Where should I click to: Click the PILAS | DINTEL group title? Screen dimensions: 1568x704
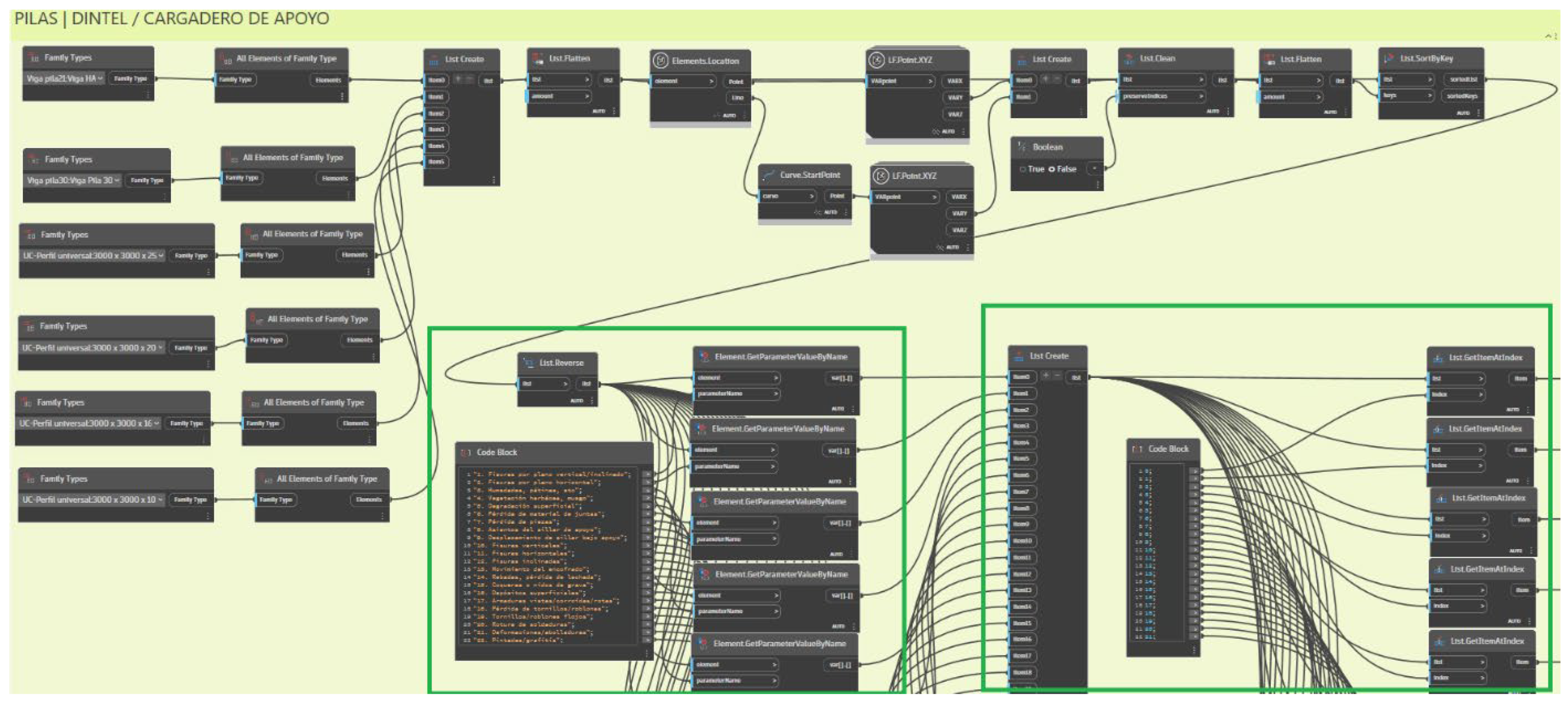coord(171,19)
